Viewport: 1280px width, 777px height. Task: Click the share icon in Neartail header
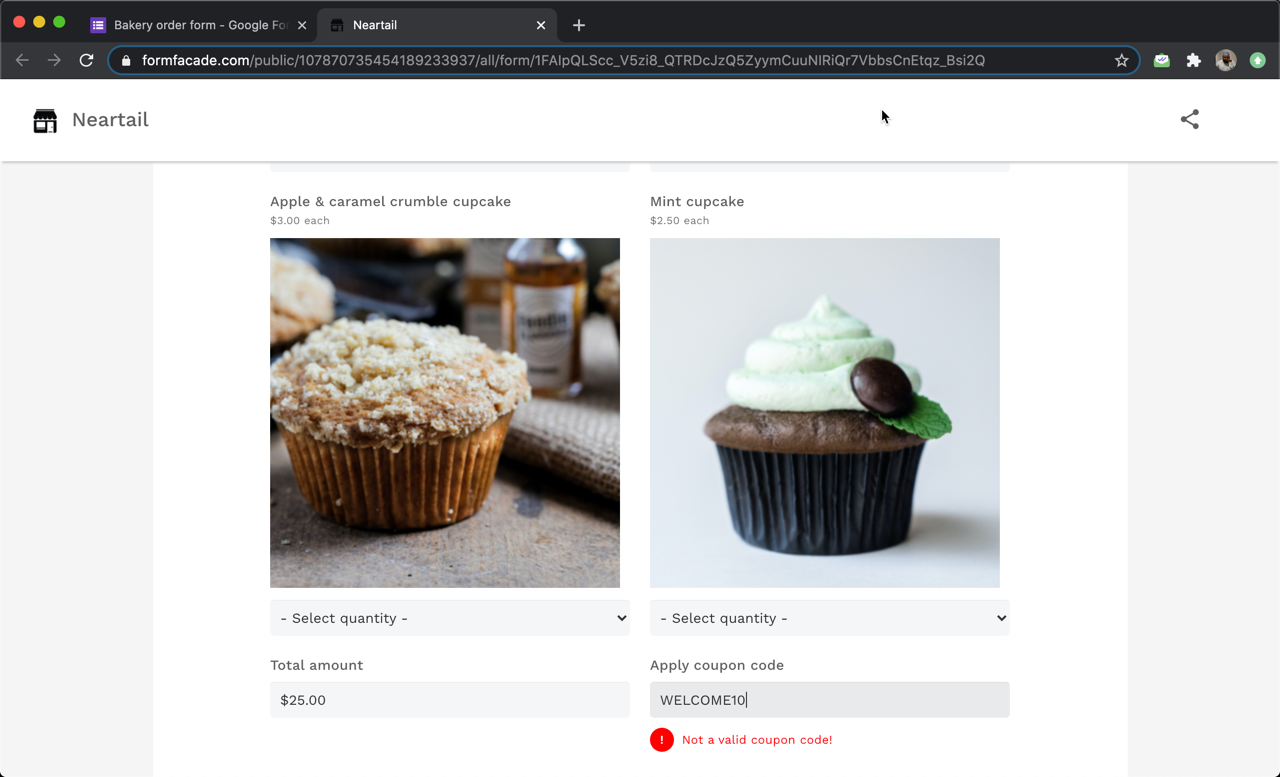pos(1189,119)
